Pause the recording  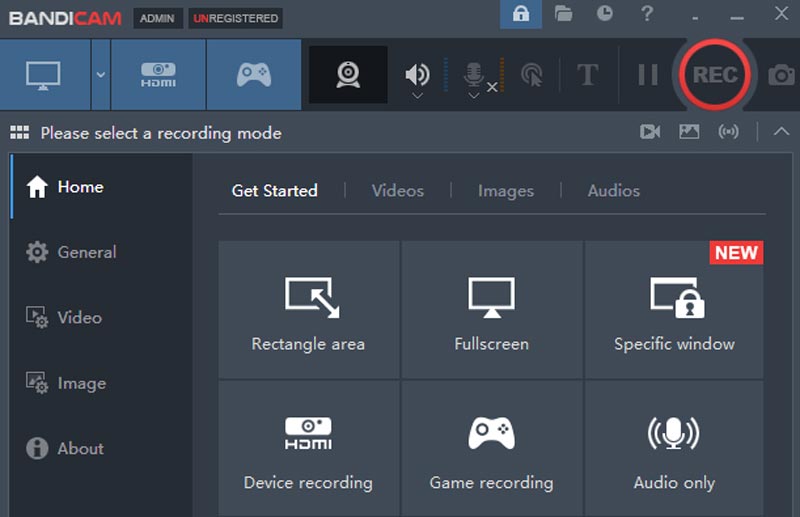click(x=648, y=75)
